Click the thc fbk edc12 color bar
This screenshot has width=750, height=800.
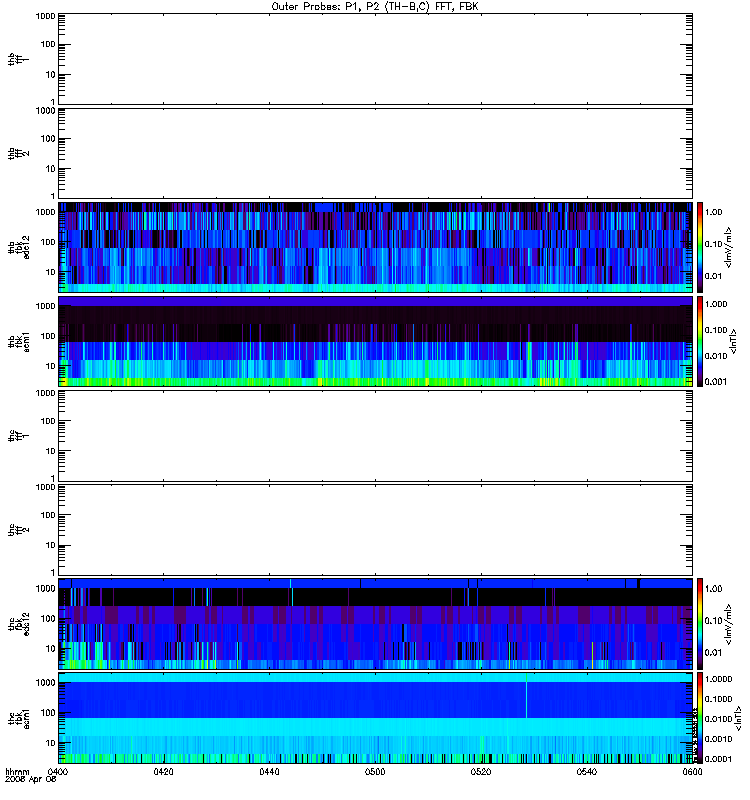click(x=700, y=624)
